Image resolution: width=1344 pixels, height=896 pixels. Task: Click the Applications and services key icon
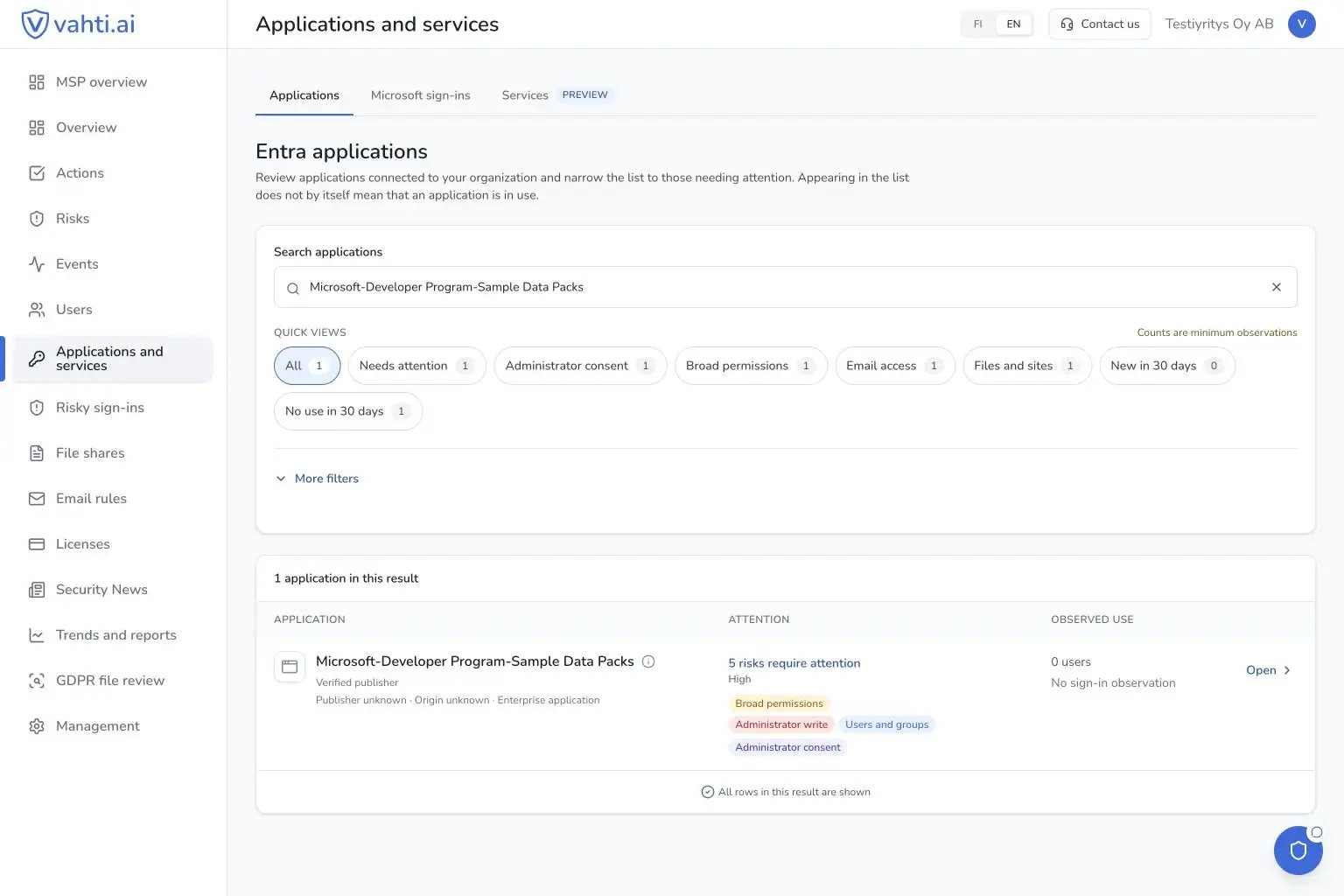(x=37, y=359)
